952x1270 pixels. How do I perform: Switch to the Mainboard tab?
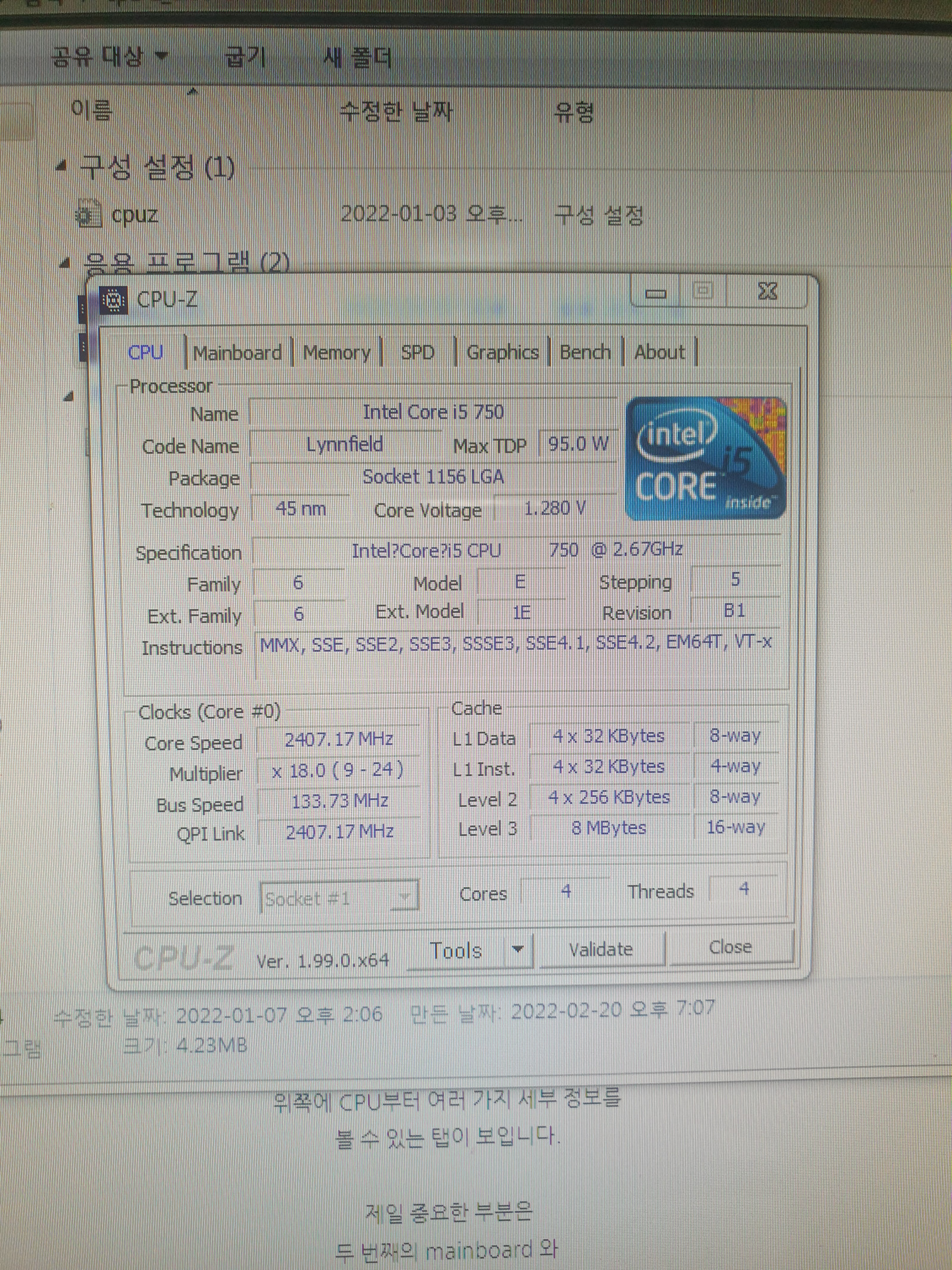[x=237, y=353]
